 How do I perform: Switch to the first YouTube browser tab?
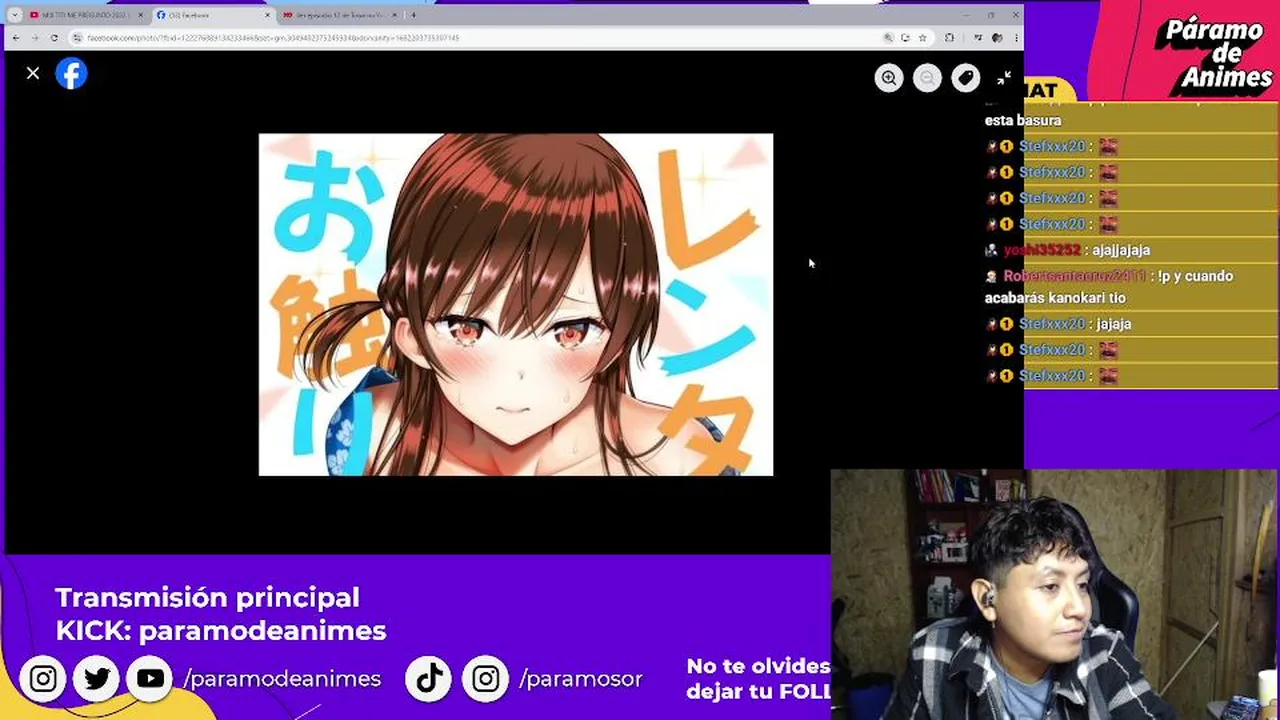click(85, 15)
